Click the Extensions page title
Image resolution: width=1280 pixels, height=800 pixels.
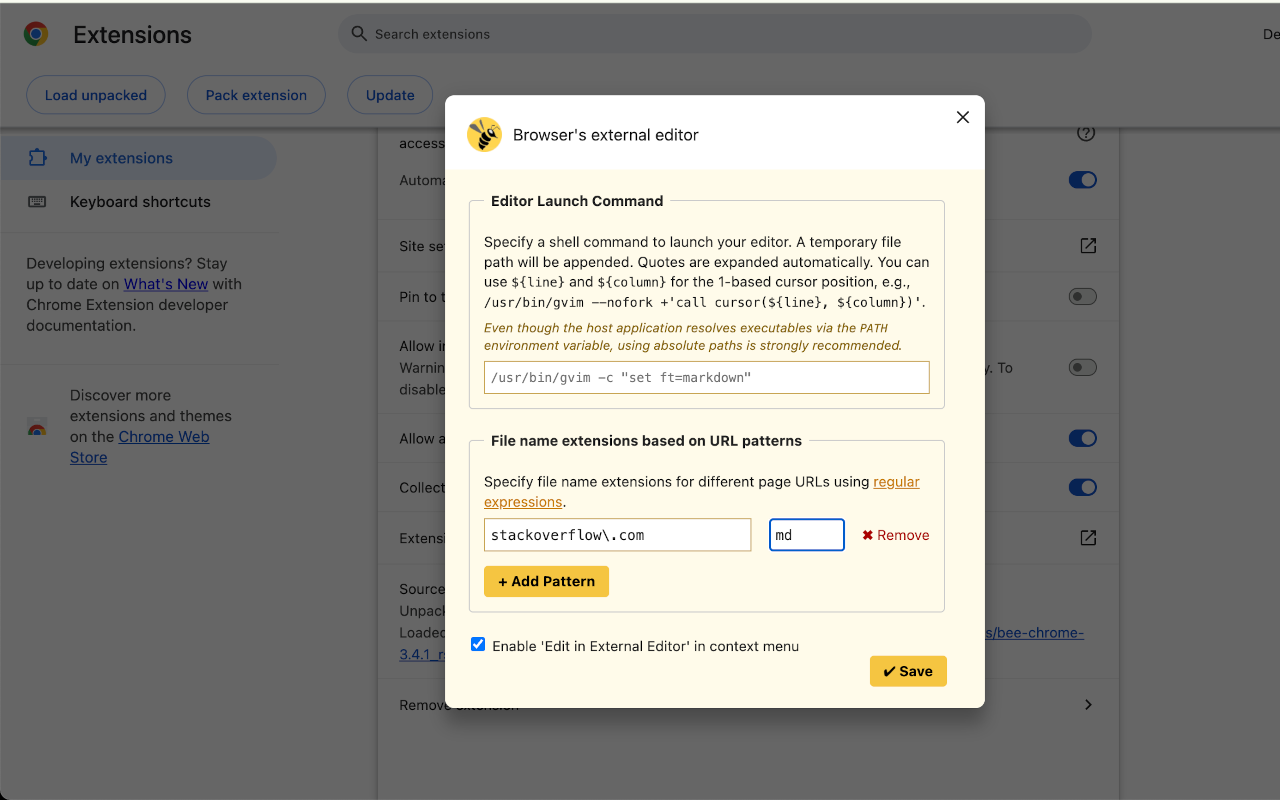[x=132, y=34]
